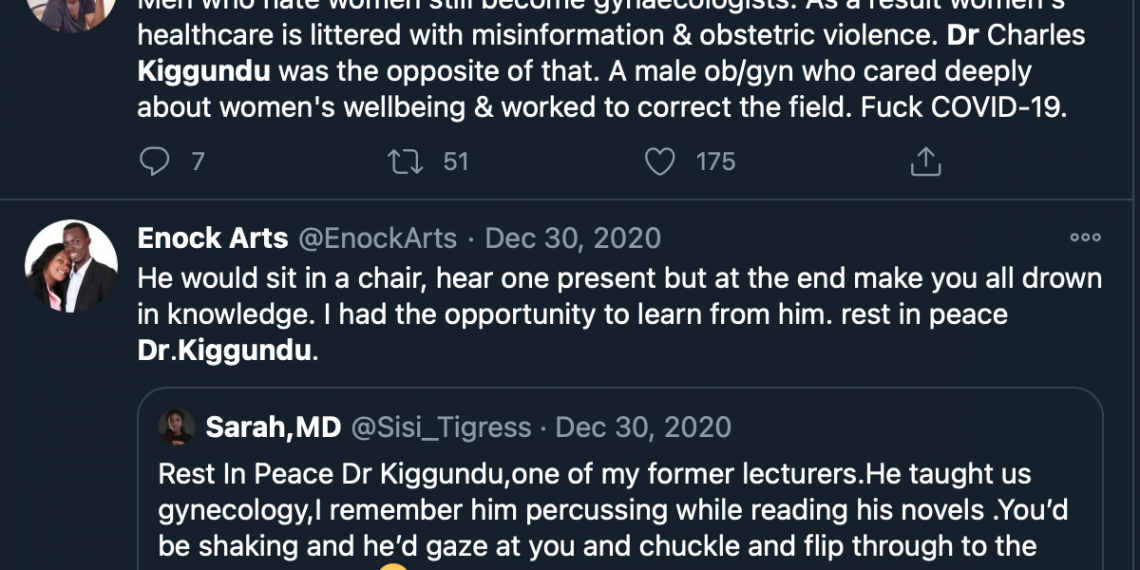Open Enock Arts profile picture
This screenshot has height=570, width=1140.
71,266
